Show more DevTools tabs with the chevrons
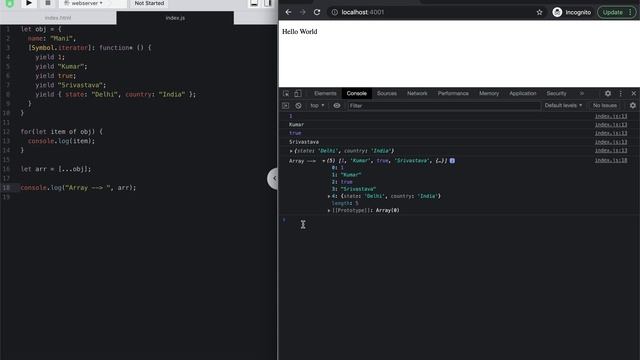The width and height of the screenshot is (640, 360). pos(582,93)
